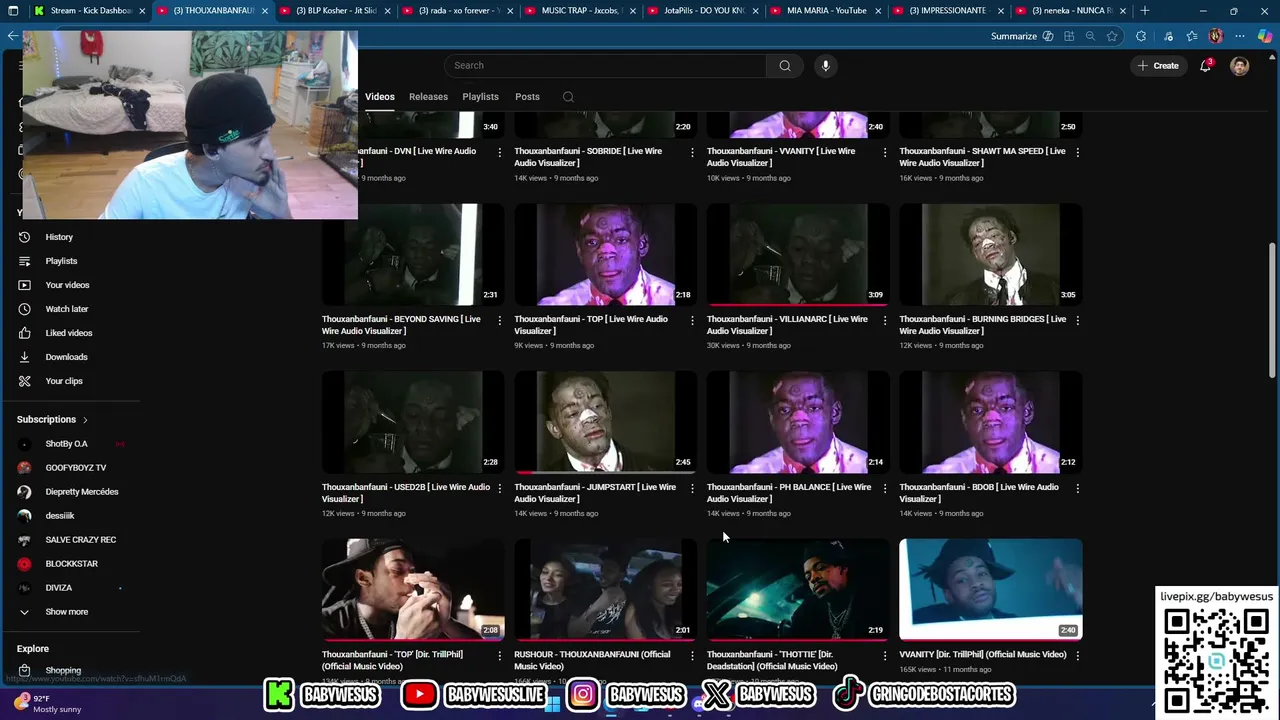Open a new browser tab
The image size is (1280, 720).
1145,11
